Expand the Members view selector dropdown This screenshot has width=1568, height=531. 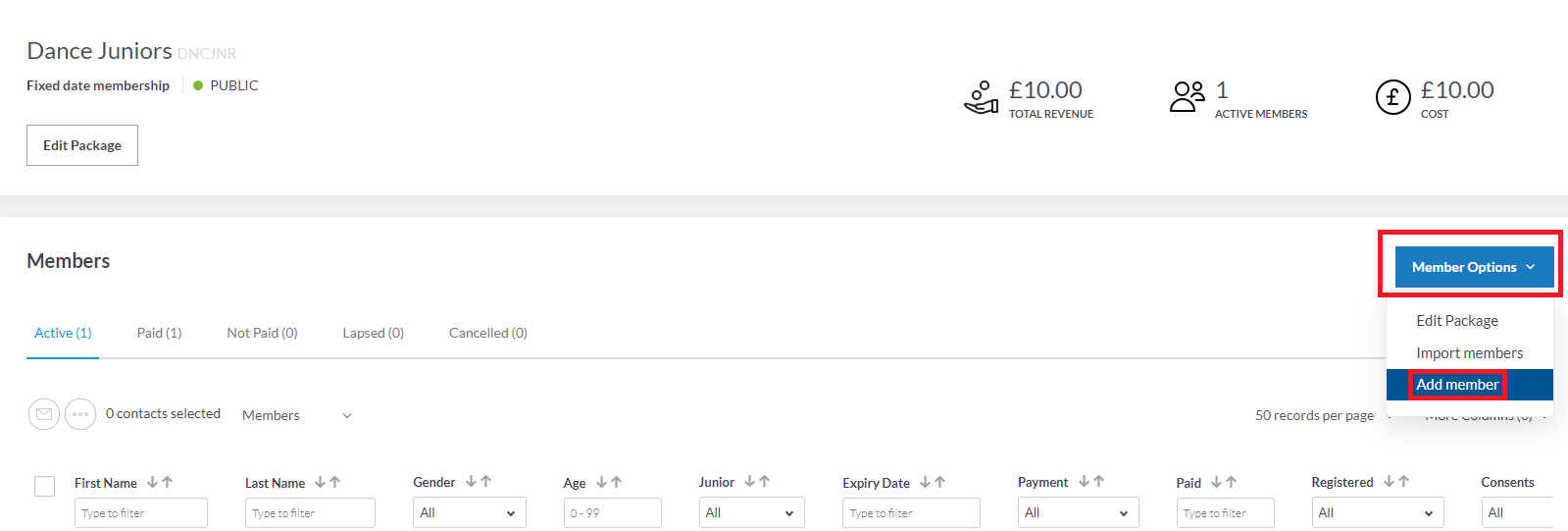(296, 415)
